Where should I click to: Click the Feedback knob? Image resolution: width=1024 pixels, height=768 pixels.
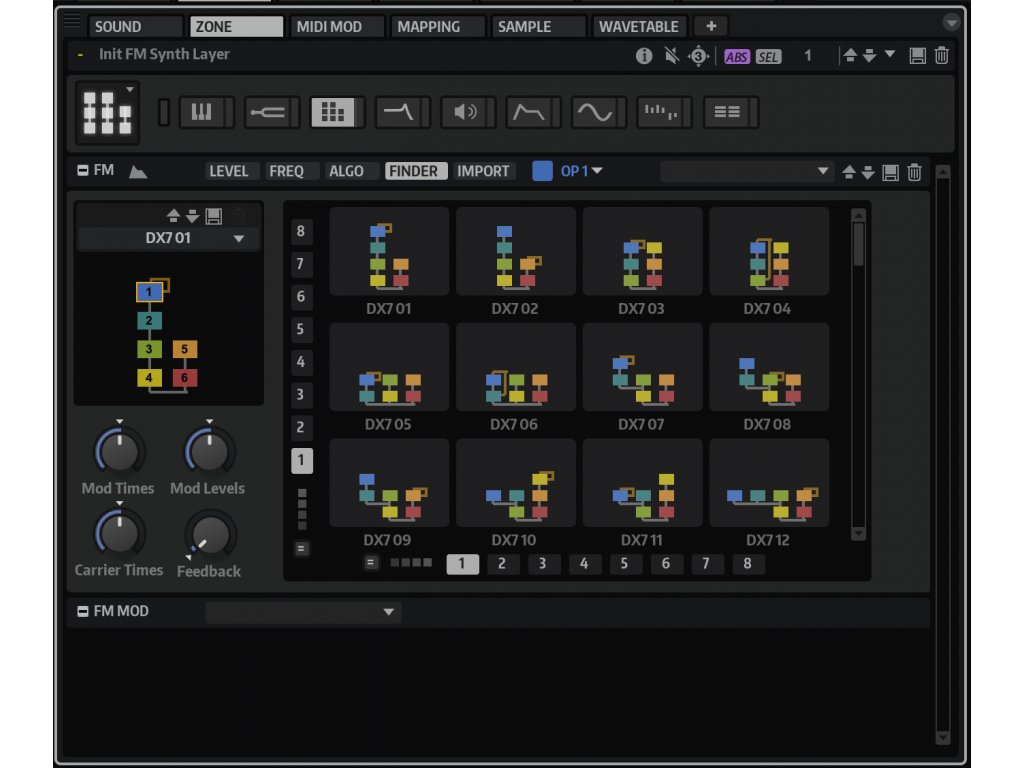click(x=209, y=535)
